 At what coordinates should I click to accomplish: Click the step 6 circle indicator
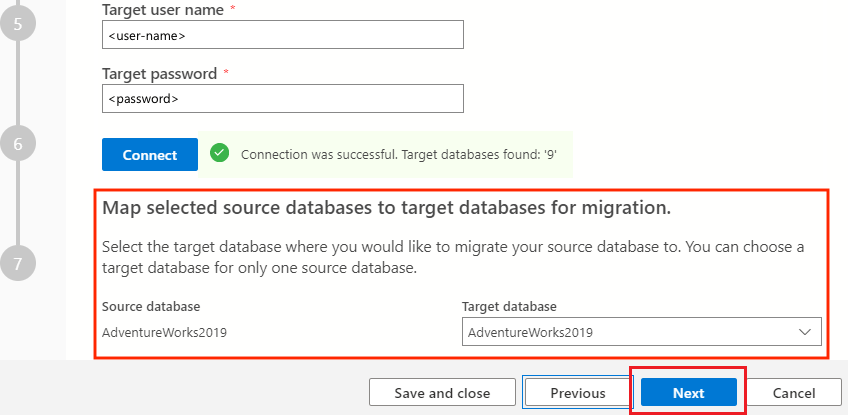(18, 144)
